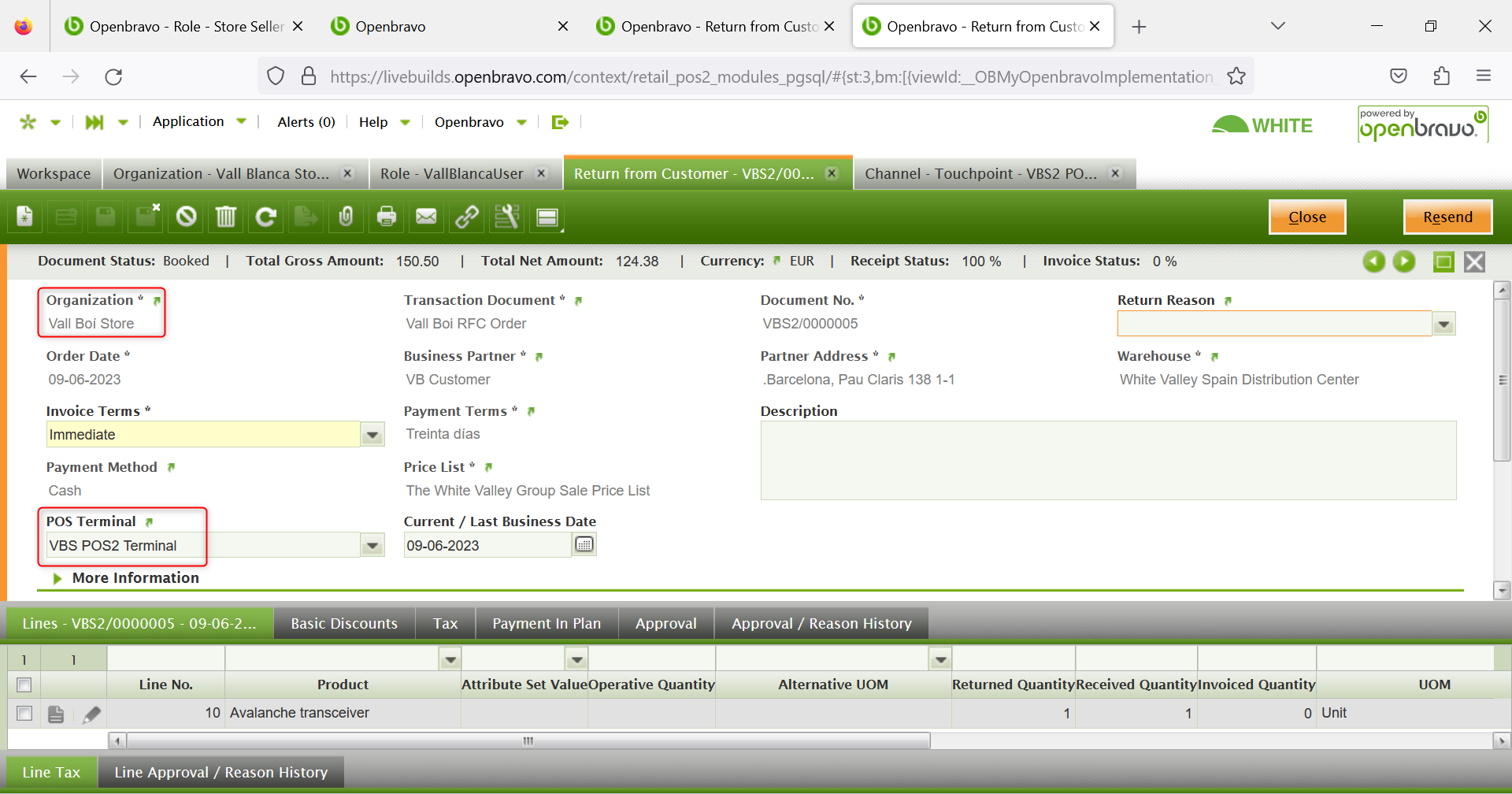Image resolution: width=1512 pixels, height=794 pixels.
Task: Open the Return Reason dropdown
Action: (x=1443, y=324)
